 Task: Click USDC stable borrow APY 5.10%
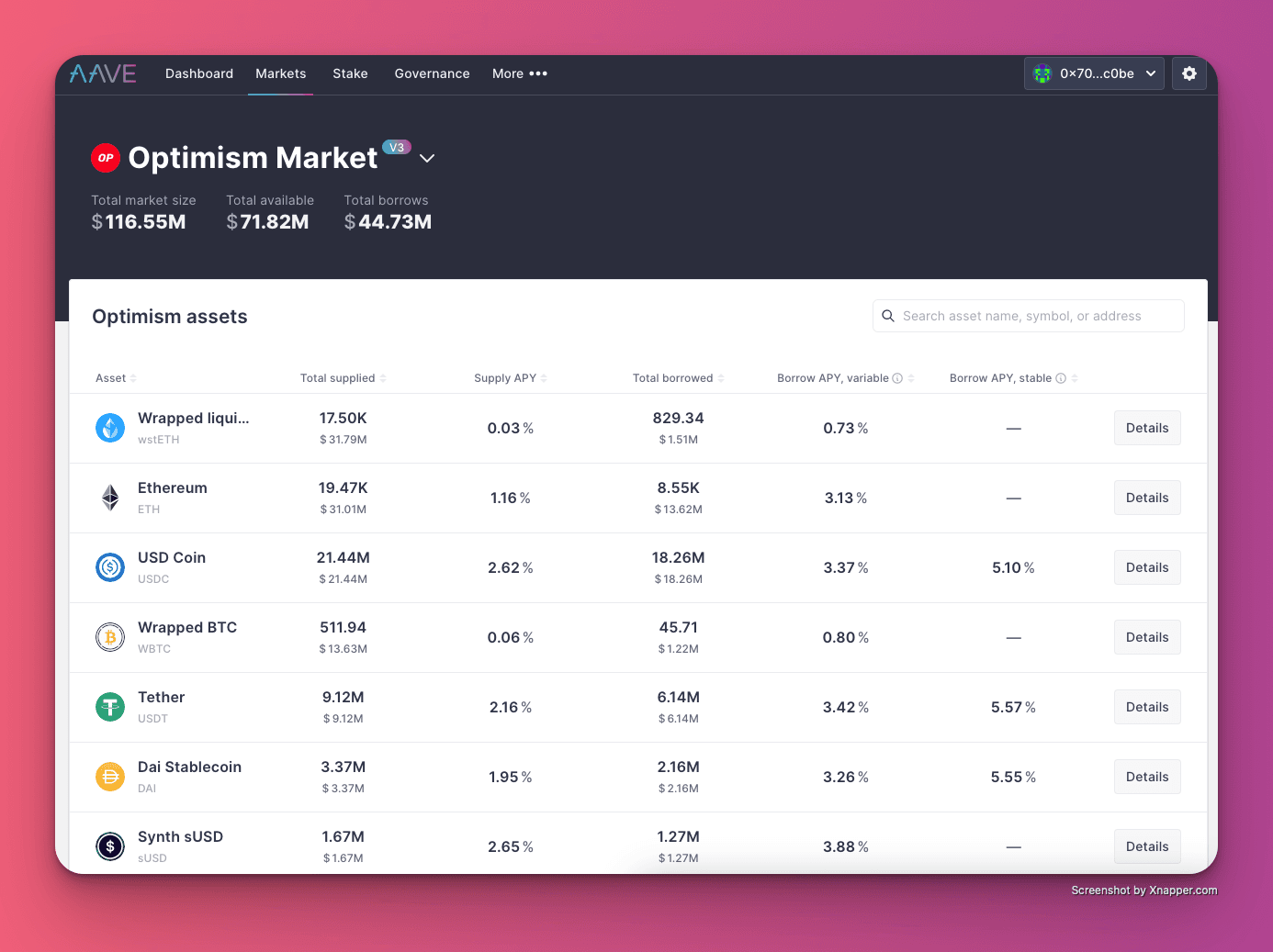pyautogui.click(x=1013, y=567)
